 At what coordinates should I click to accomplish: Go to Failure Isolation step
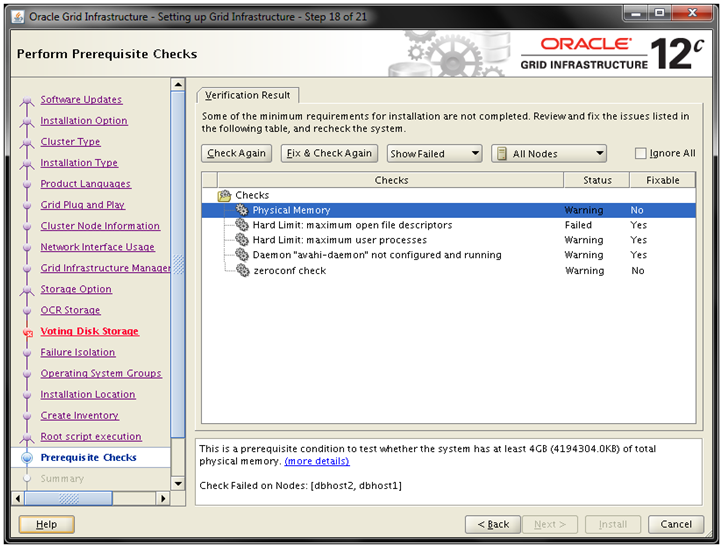[78, 352]
